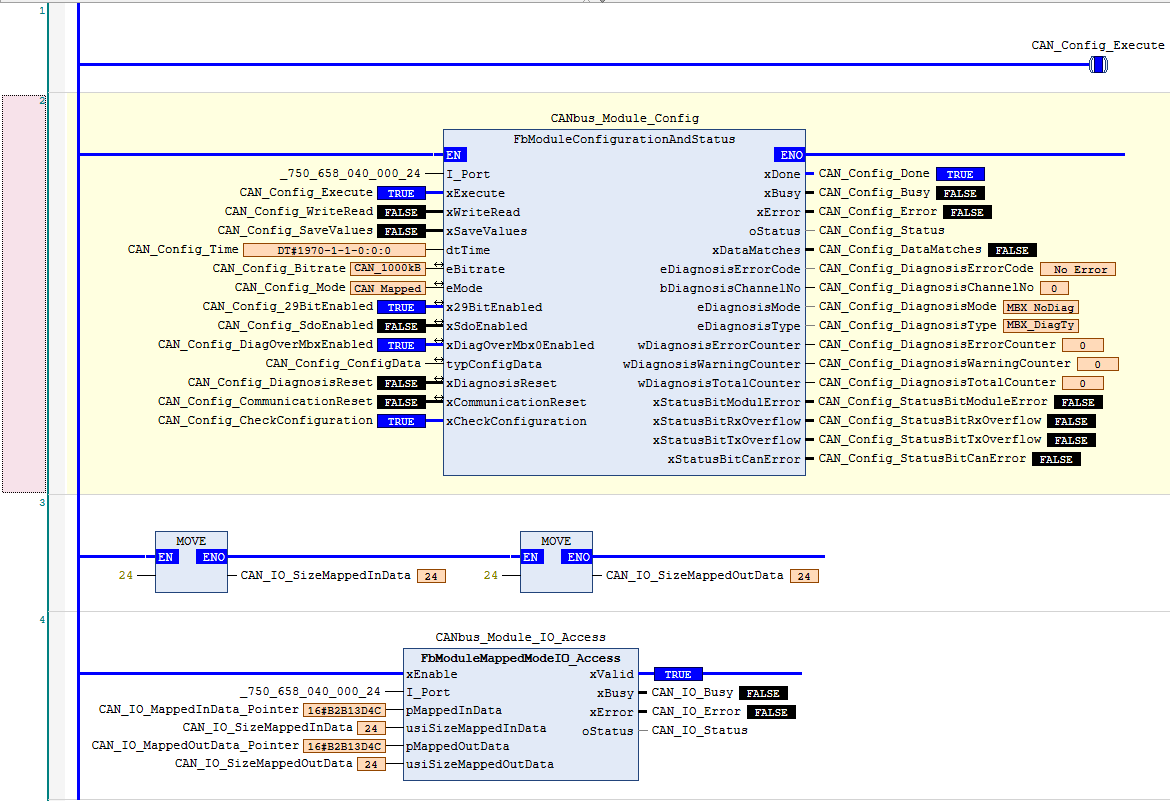This screenshot has width=1170, height=801.
Task: Select FbModuleConfigurationAndStatus block title
Action: 624,139
